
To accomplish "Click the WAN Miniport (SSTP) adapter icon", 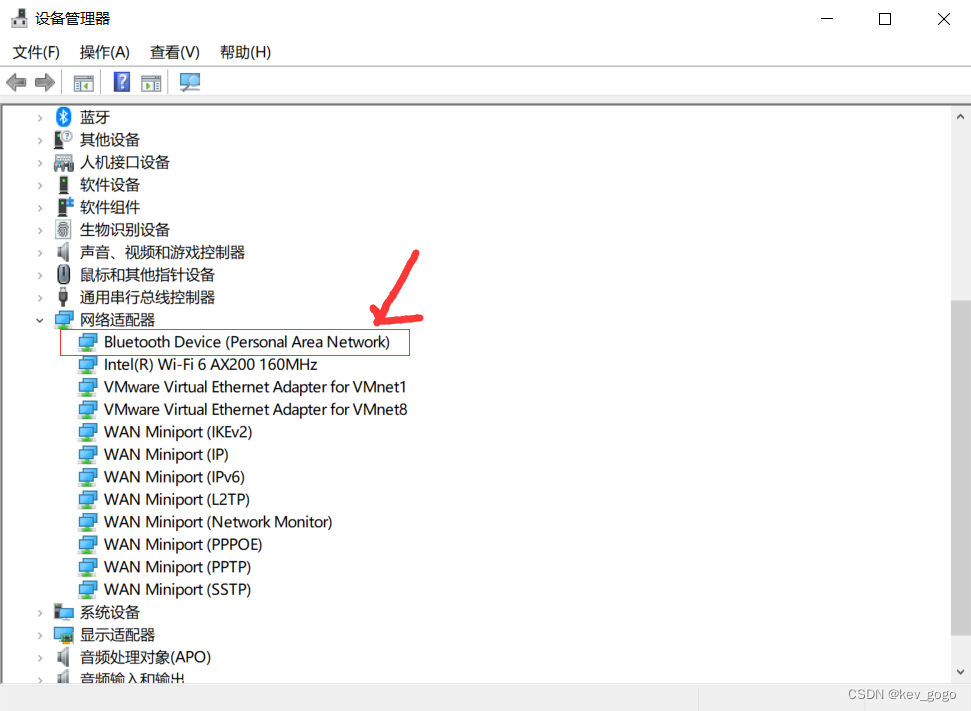I will (87, 590).
